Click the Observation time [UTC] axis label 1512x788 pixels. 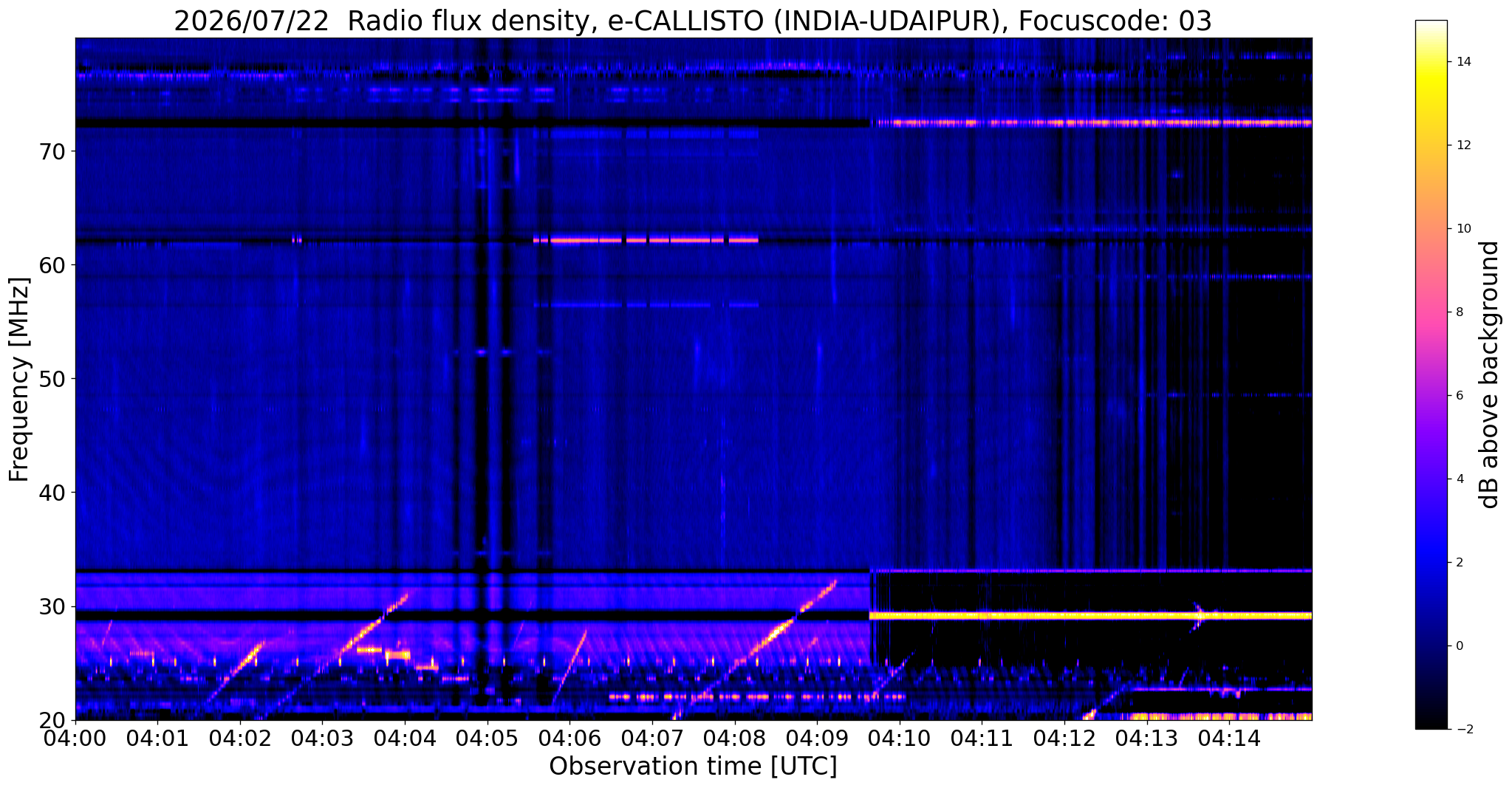click(x=693, y=767)
